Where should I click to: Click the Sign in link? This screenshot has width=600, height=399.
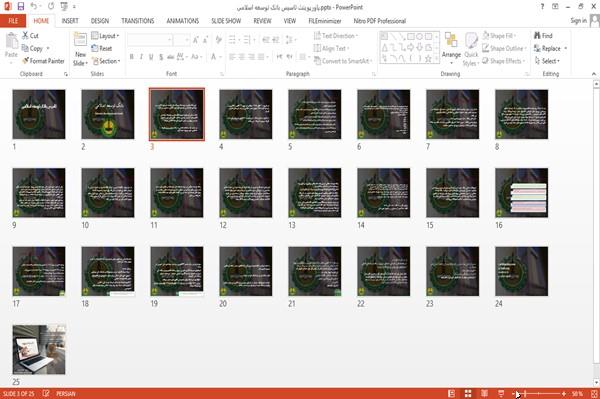pyautogui.click(x=578, y=21)
